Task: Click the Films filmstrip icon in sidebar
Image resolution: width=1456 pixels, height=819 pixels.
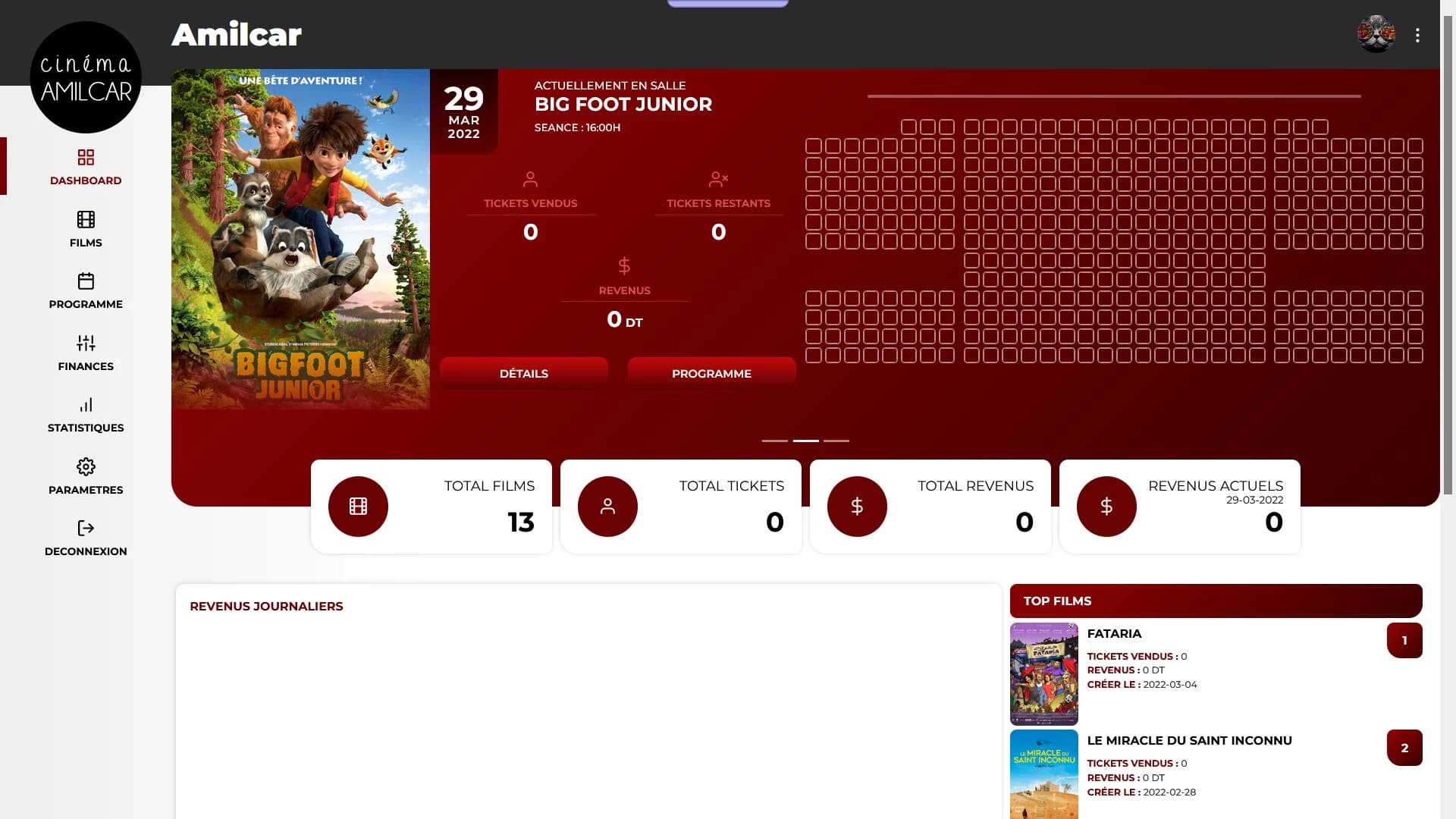Action: [86, 219]
